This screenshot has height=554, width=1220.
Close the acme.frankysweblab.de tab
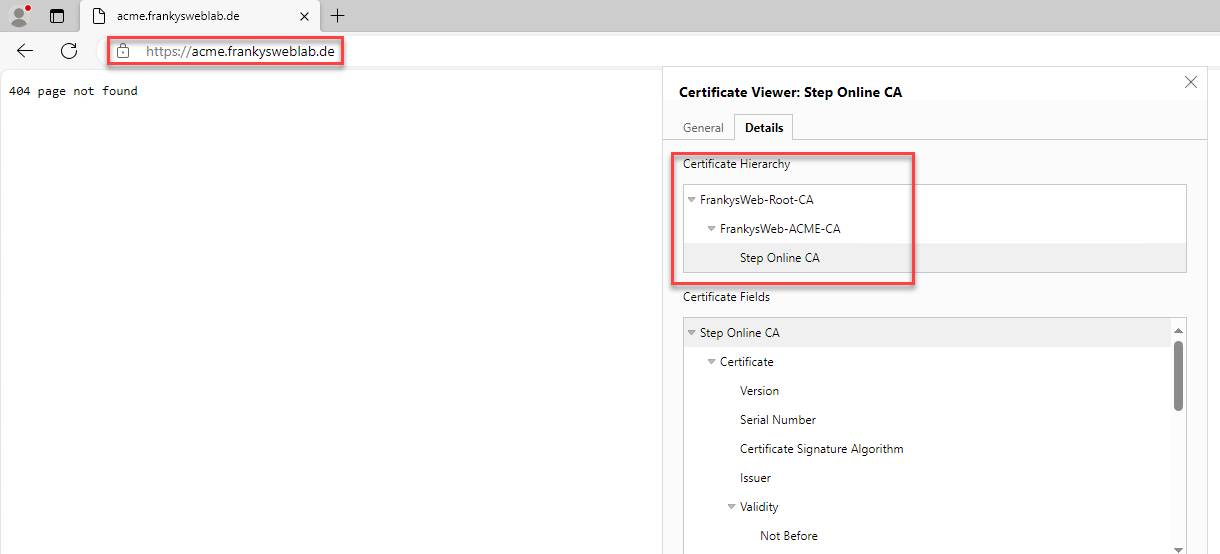304,16
